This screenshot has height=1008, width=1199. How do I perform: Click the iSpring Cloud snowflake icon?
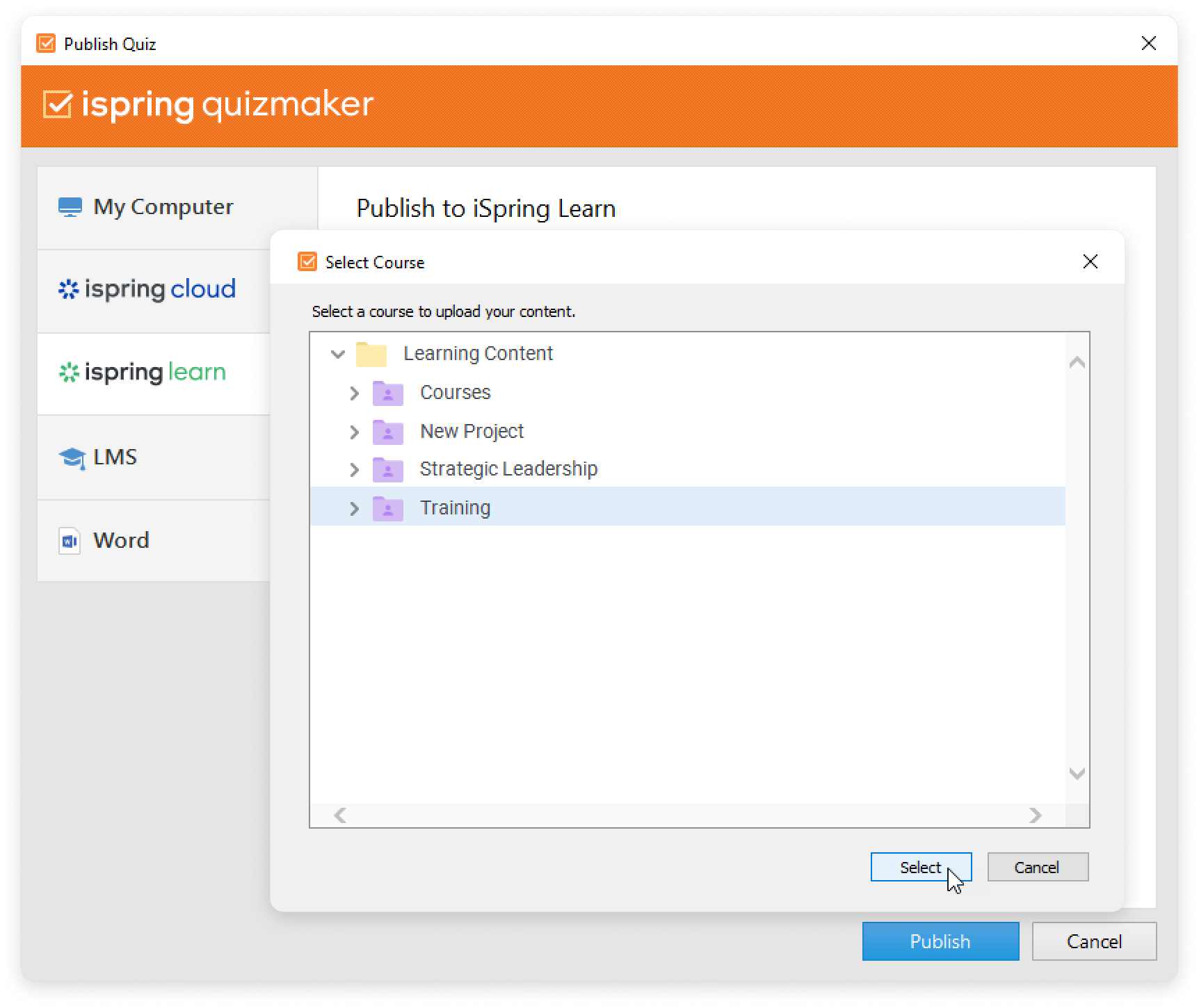point(68,289)
